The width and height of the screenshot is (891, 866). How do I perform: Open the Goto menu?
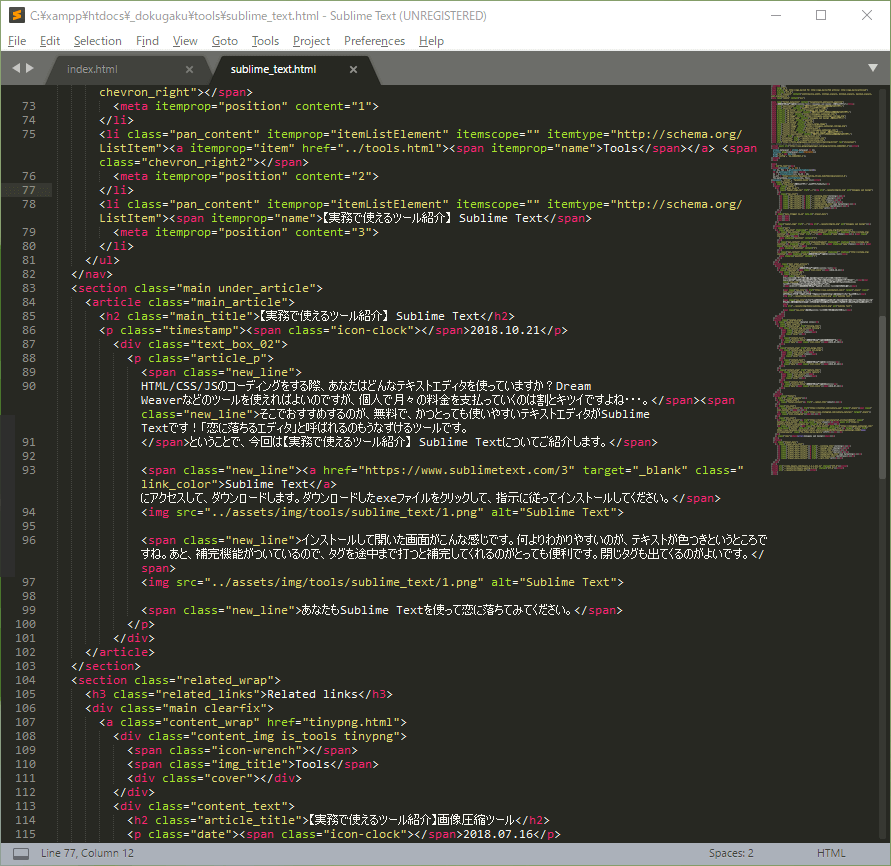point(224,41)
